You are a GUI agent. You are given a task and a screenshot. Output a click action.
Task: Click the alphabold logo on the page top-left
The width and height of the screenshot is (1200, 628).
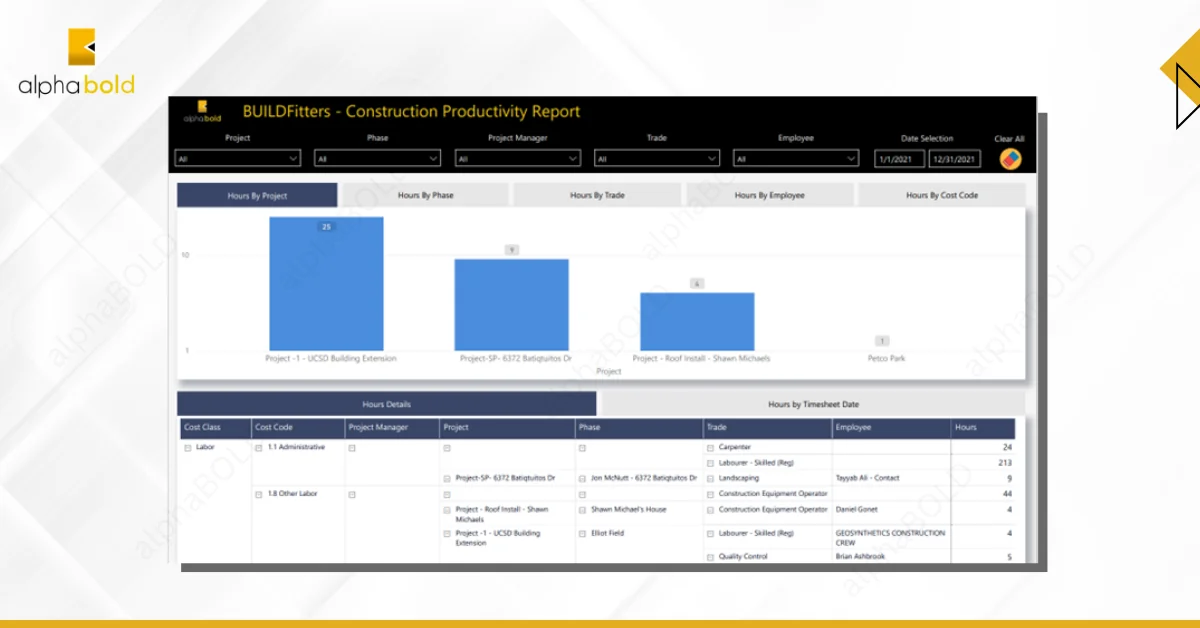pyautogui.click(x=76, y=62)
